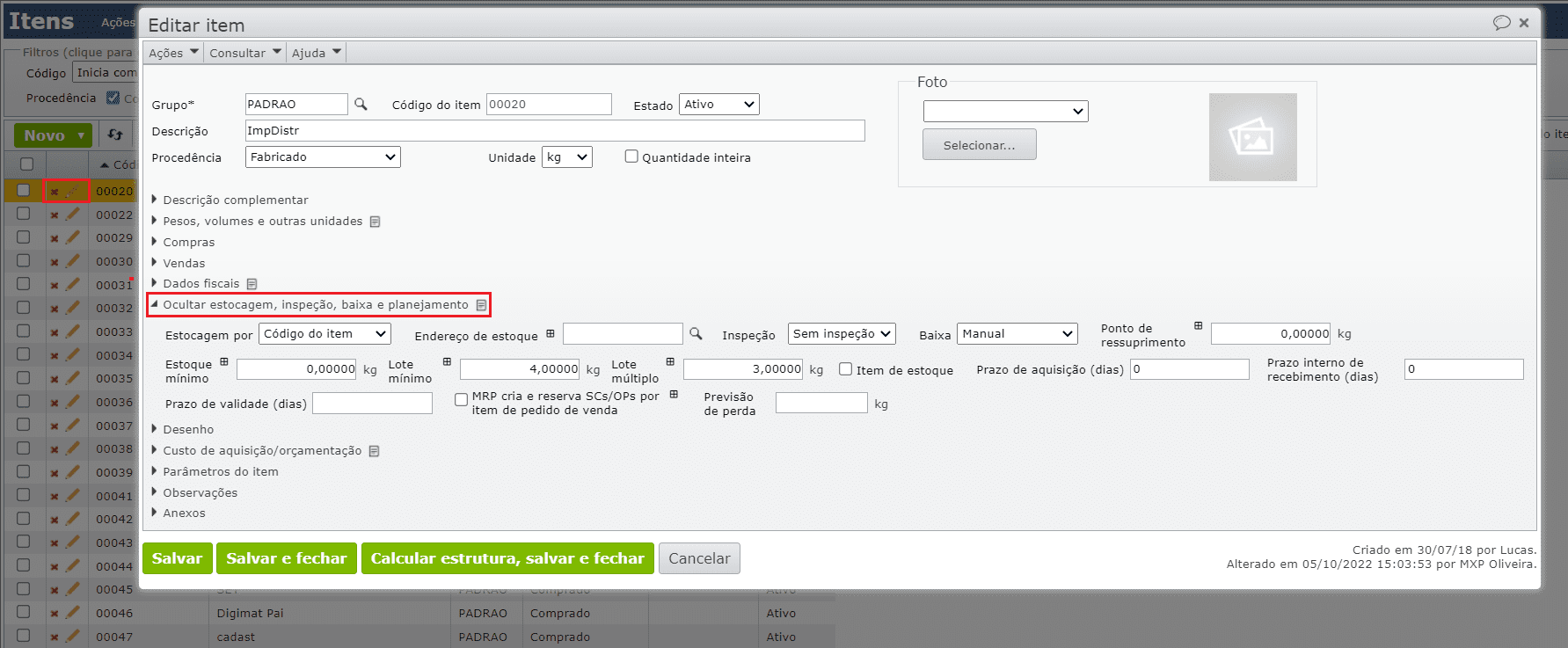The height and width of the screenshot is (648, 1568).
Task: Click the delete X icon for item 00030
Action: (55, 262)
